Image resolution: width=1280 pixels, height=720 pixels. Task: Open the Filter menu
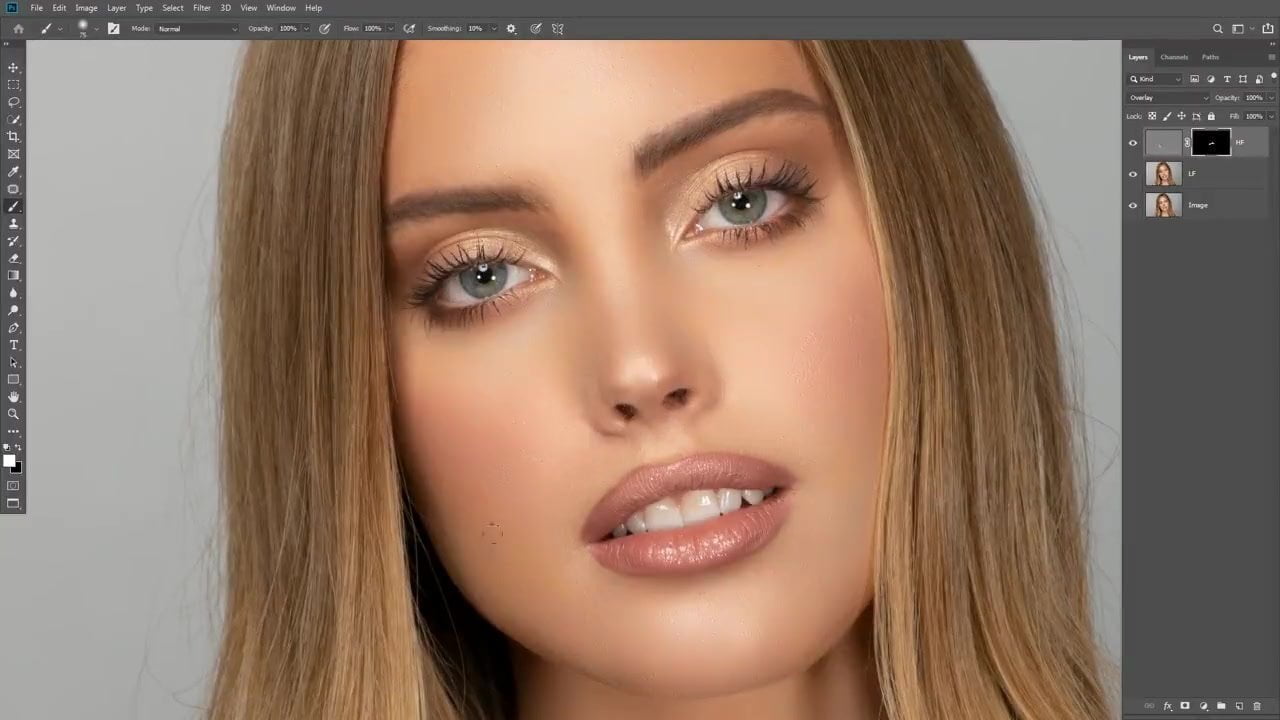[202, 8]
